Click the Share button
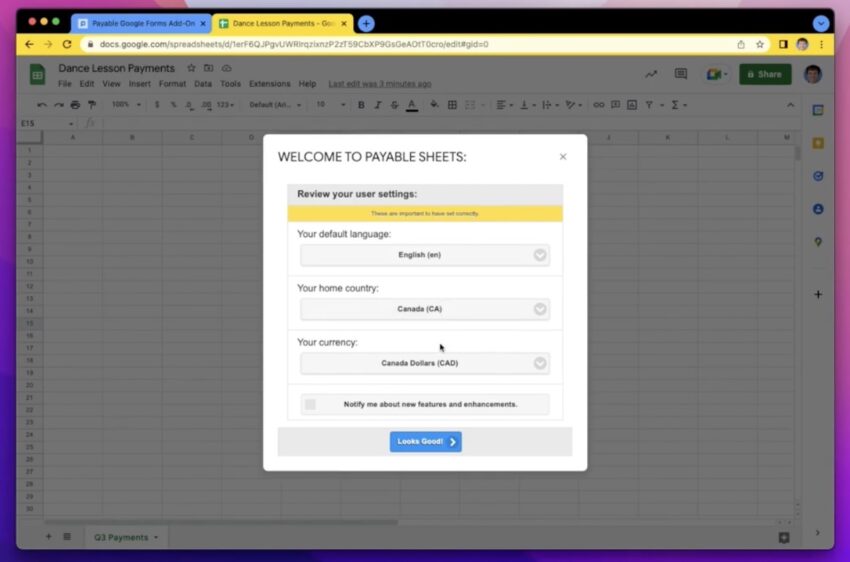The width and height of the screenshot is (850, 562). click(x=765, y=74)
